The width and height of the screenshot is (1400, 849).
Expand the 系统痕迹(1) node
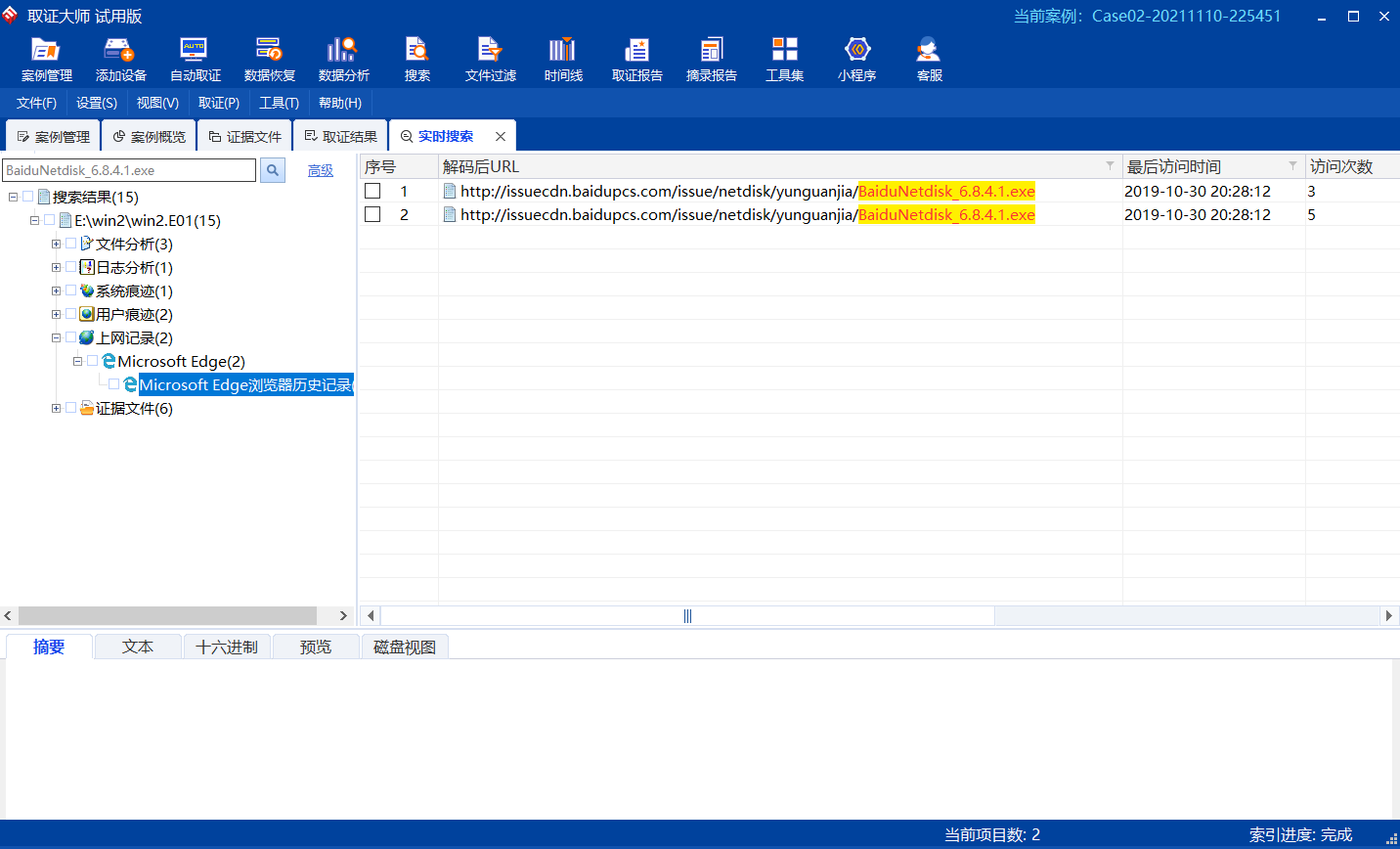coord(56,290)
